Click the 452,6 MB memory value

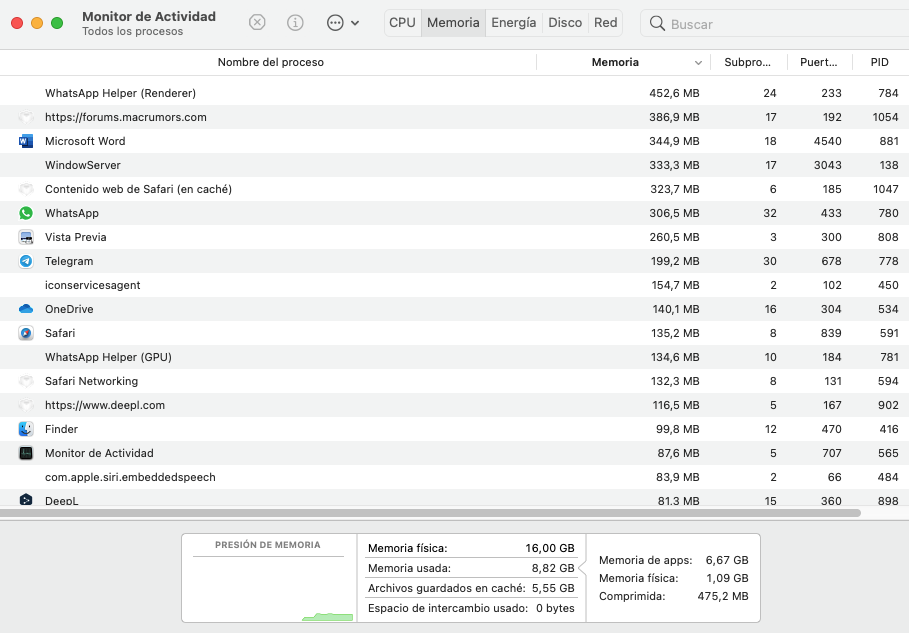click(674, 93)
